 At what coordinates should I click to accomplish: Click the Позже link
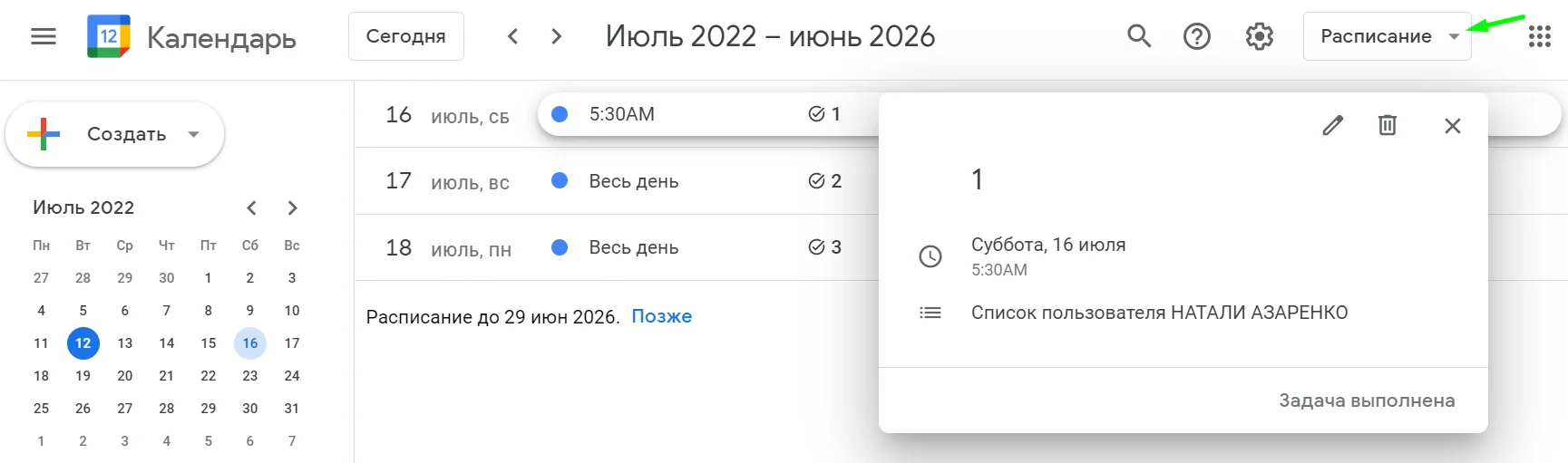pyautogui.click(x=661, y=316)
